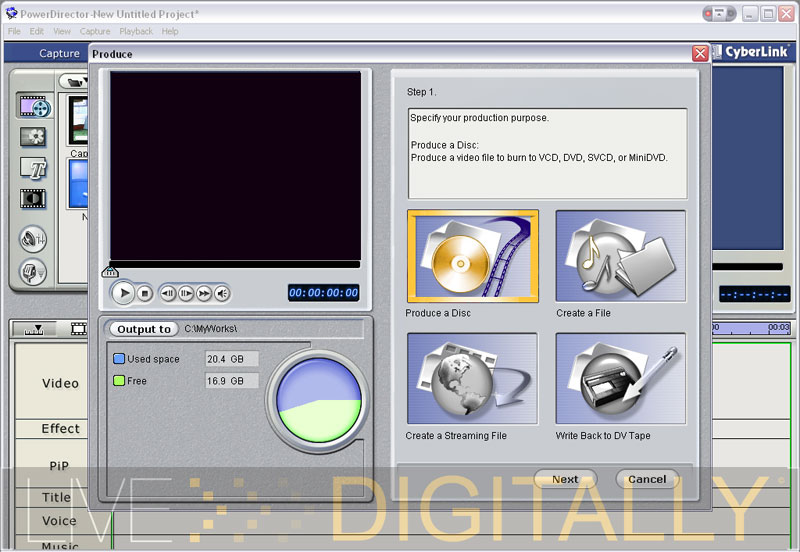Open the Voice-over recording microphone icon

point(33,270)
